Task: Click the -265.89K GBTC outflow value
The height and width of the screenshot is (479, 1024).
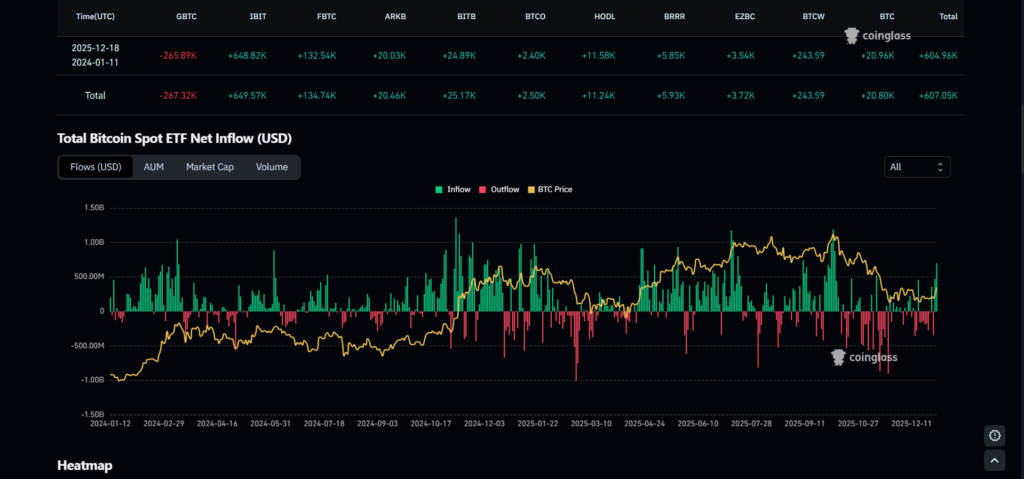Action: [x=178, y=55]
